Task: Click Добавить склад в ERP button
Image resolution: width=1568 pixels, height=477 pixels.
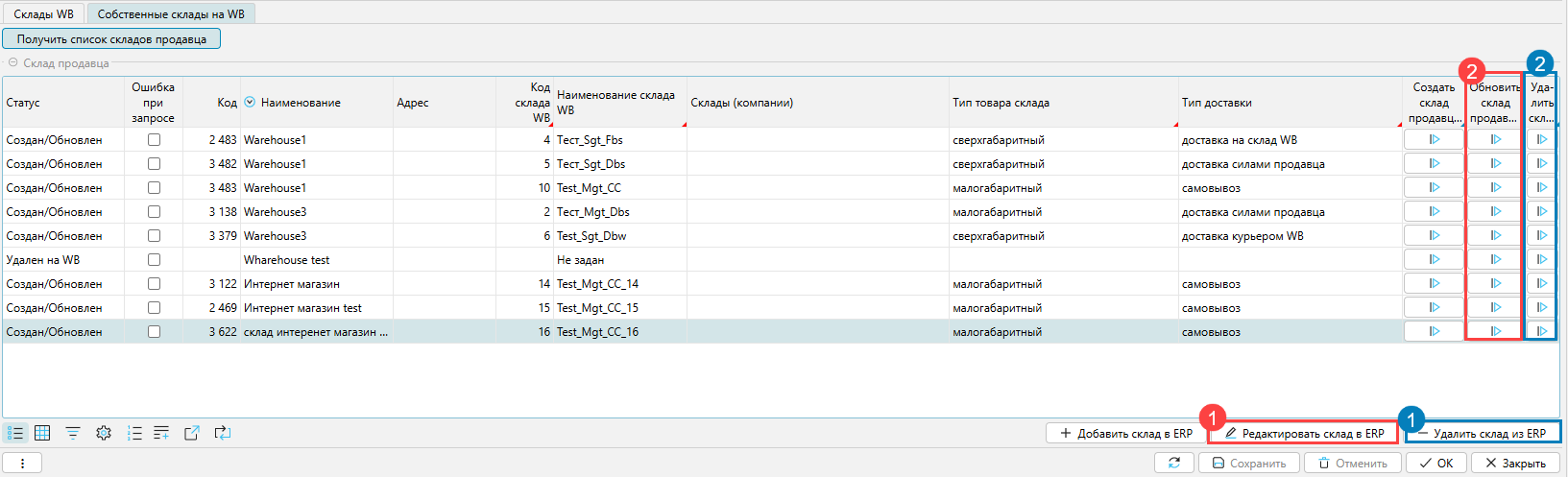Action: [1125, 434]
